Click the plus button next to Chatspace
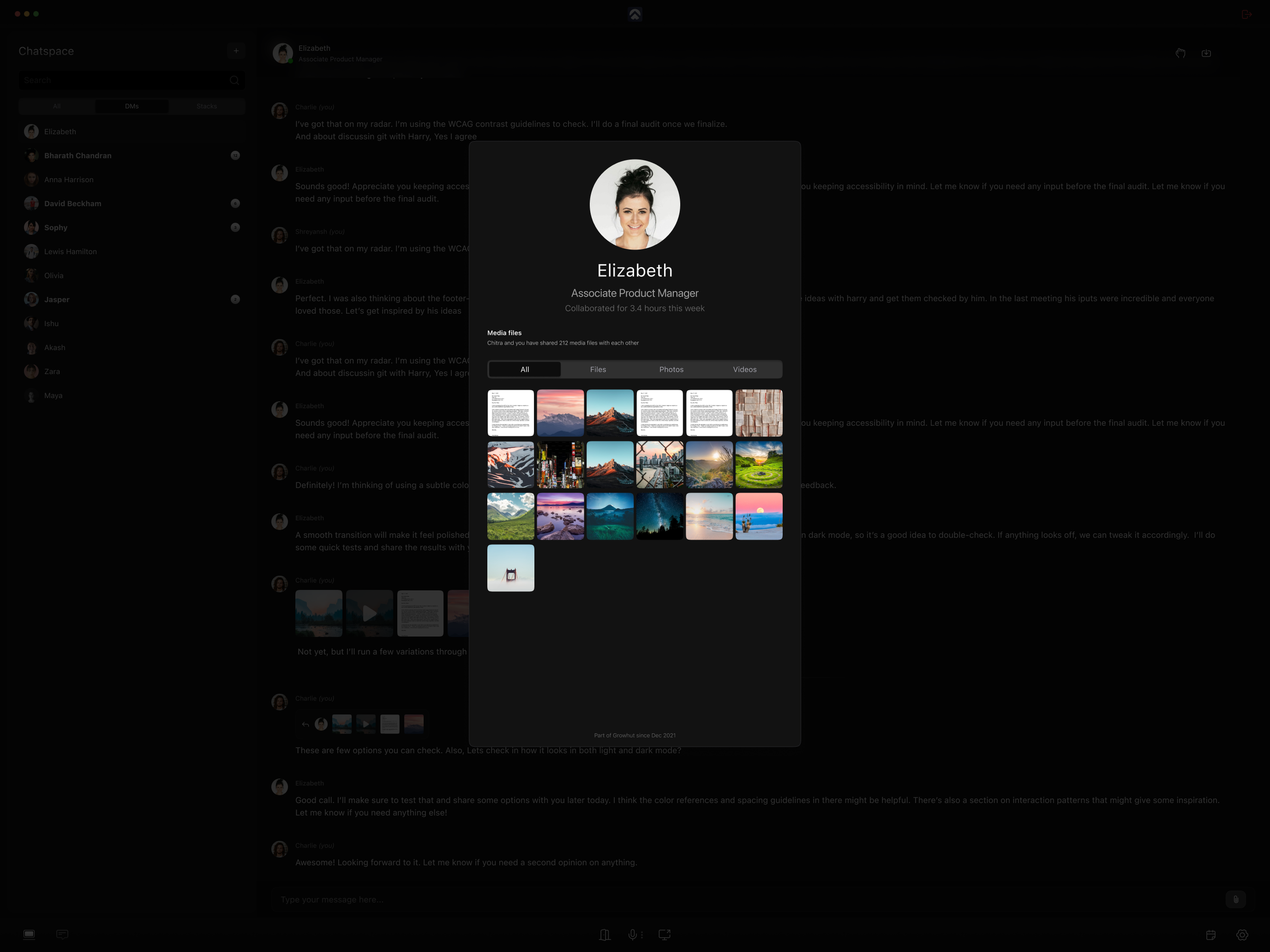1270x952 pixels. click(236, 50)
